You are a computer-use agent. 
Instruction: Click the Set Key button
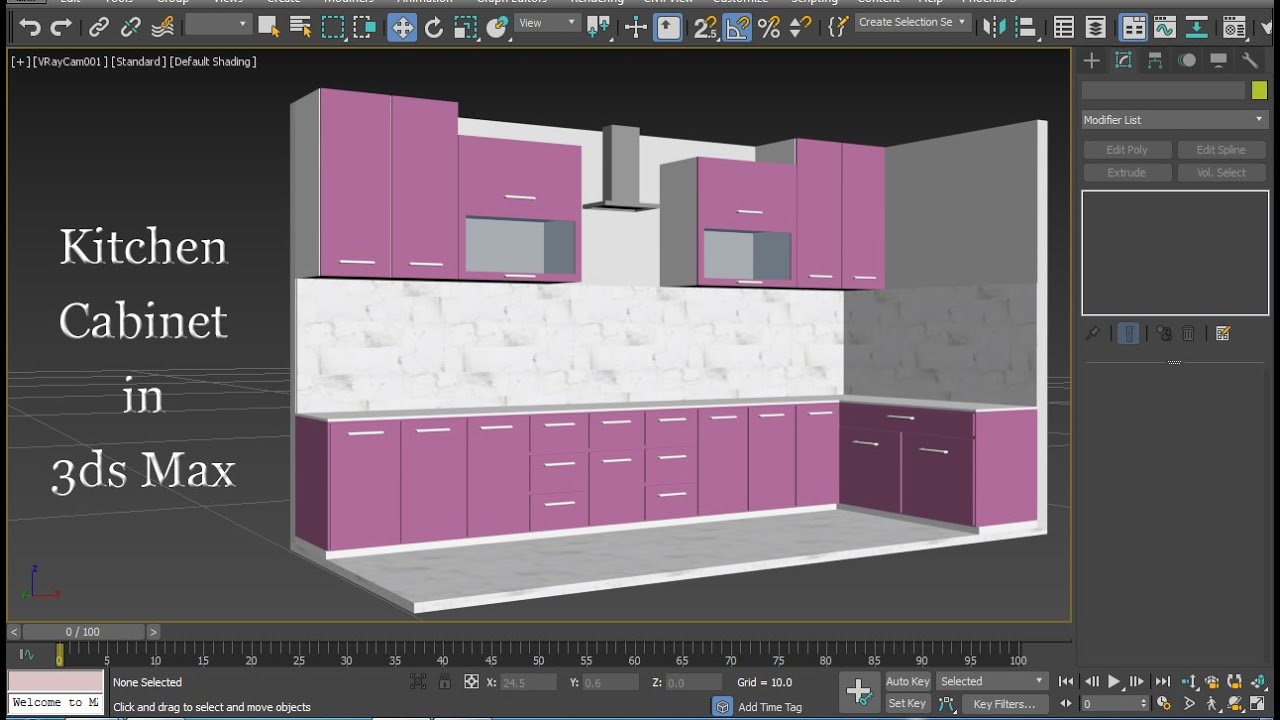point(907,704)
